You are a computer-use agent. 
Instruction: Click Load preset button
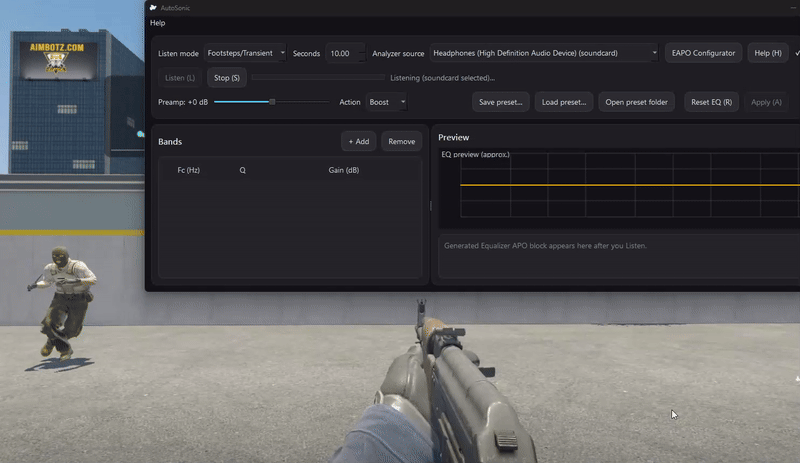click(x=565, y=102)
